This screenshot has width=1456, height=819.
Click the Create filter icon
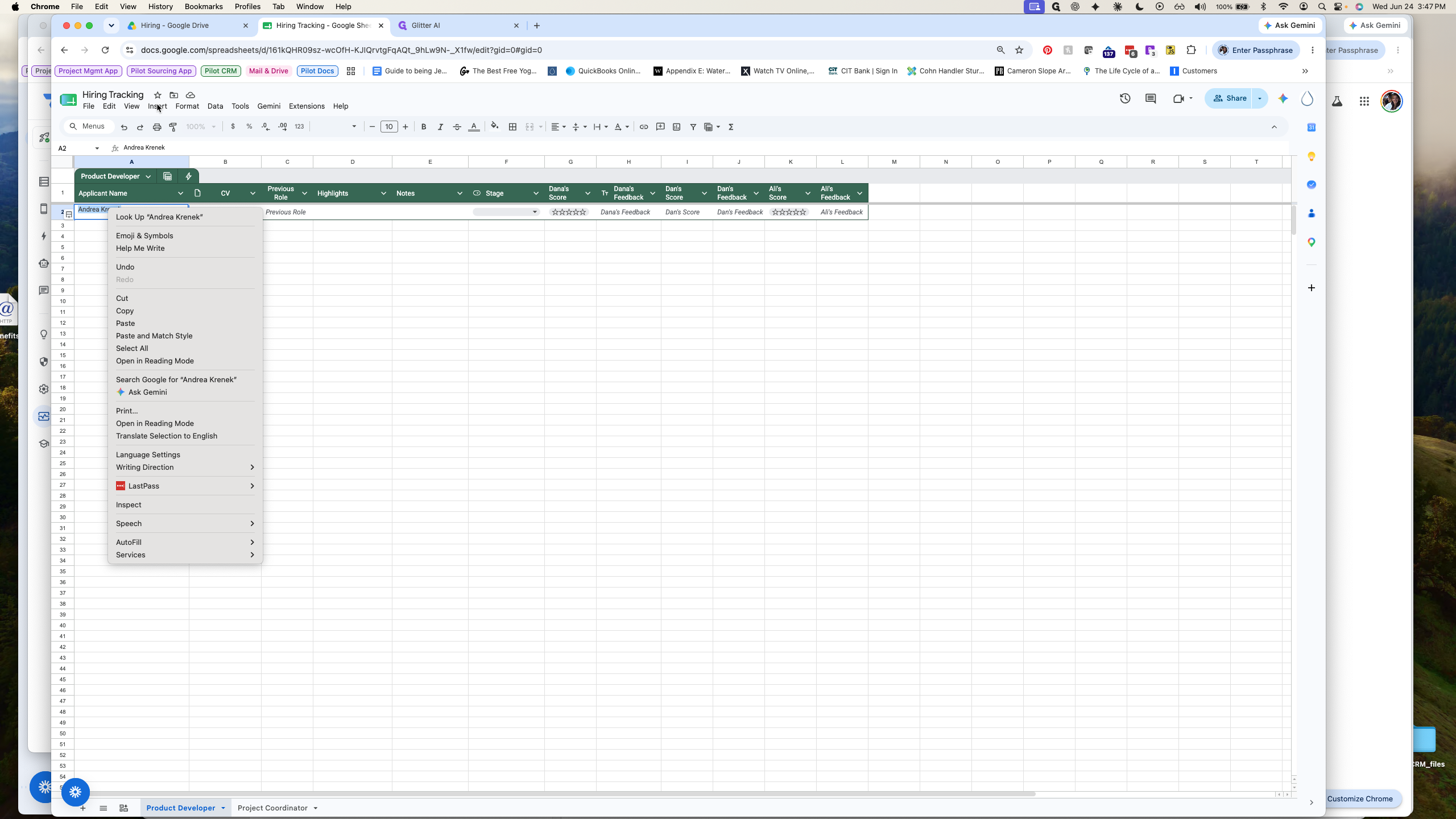[693, 127]
